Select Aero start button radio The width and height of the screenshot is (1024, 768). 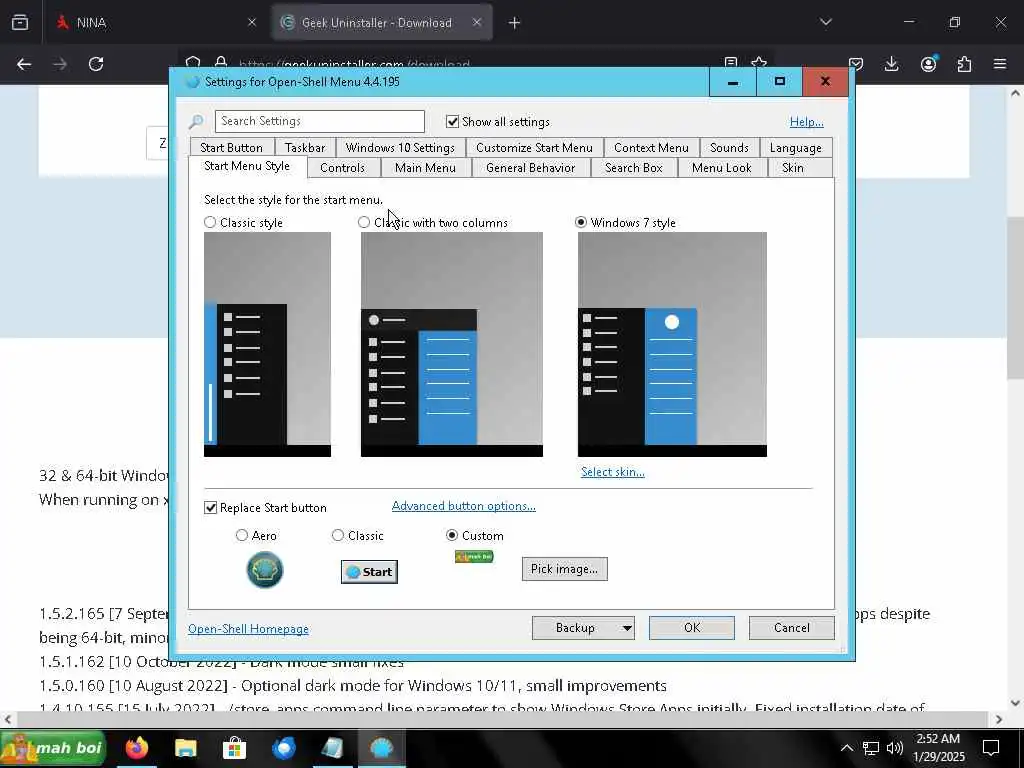click(242, 535)
